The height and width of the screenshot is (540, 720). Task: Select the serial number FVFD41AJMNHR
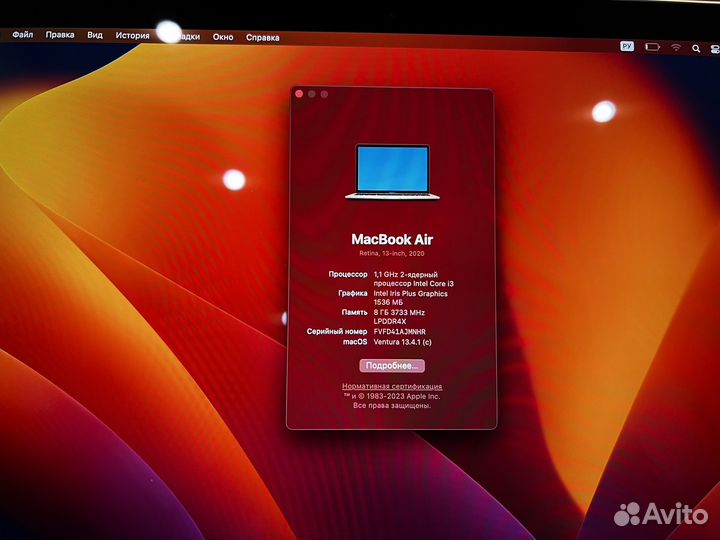click(x=399, y=332)
